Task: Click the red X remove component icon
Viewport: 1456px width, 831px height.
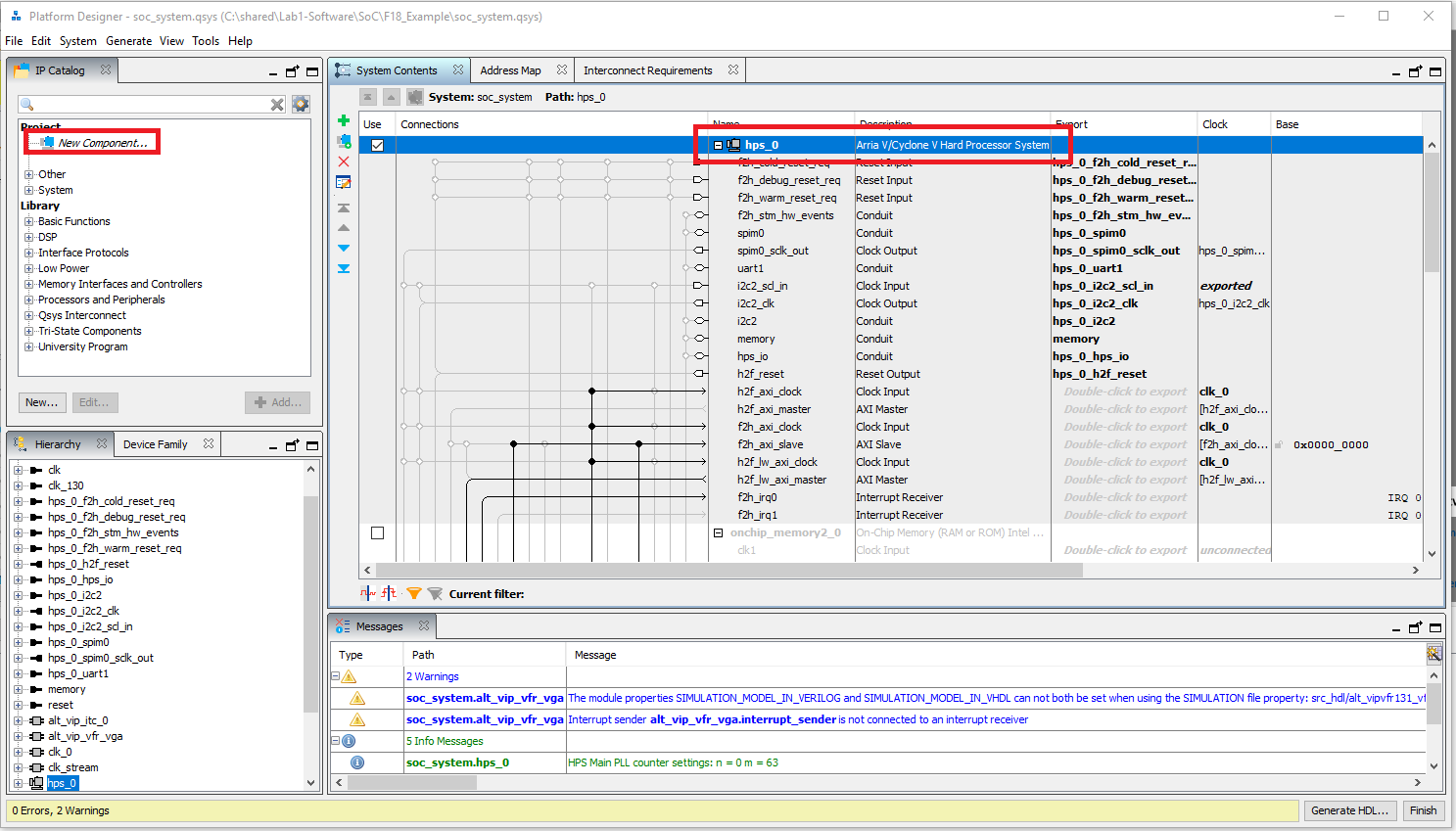Action: pyautogui.click(x=344, y=162)
